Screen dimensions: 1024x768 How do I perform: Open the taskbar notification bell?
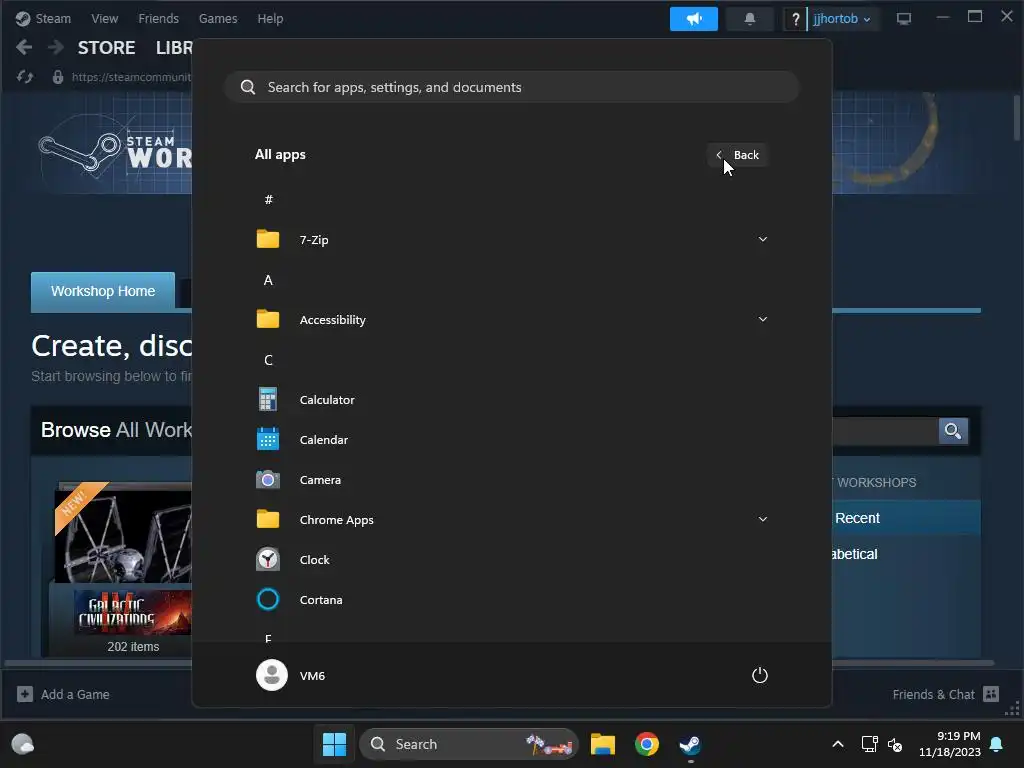click(x=997, y=744)
